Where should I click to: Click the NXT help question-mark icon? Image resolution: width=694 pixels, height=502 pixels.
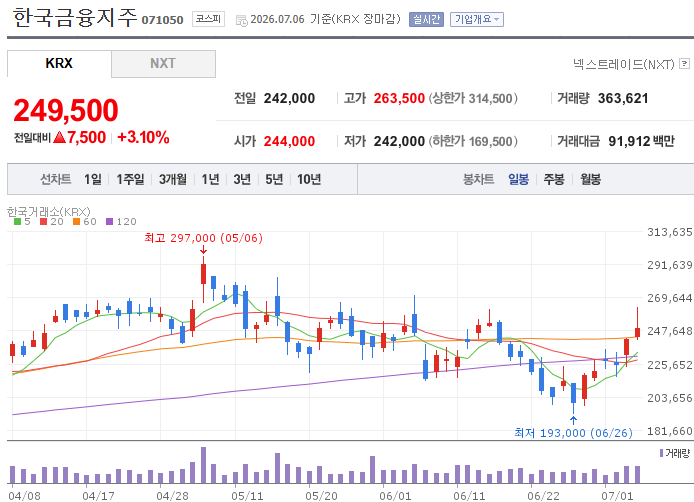point(684,64)
